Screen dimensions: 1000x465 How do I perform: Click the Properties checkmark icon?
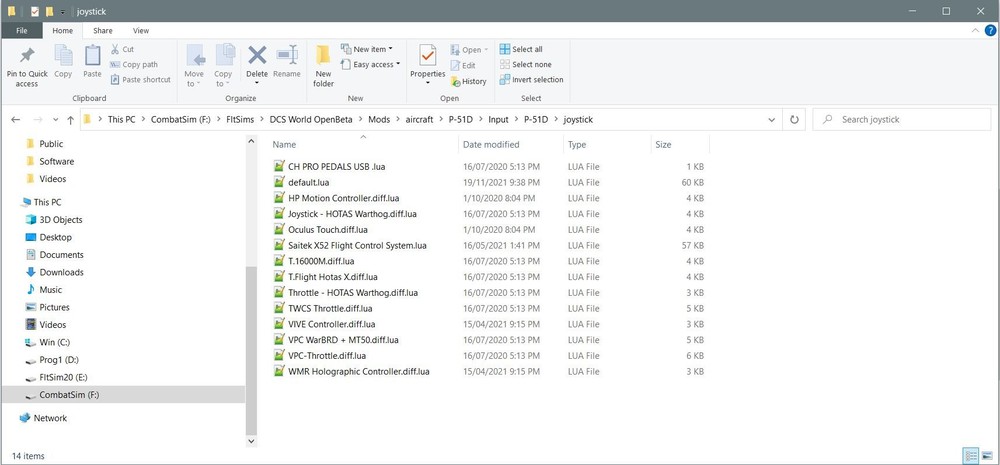pos(427,56)
